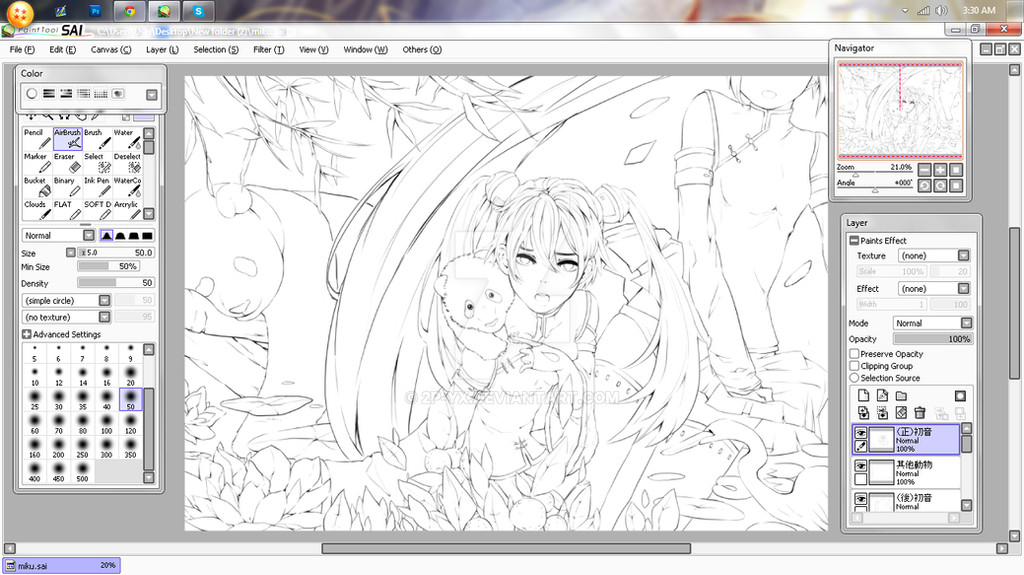Create a new normal layer

pyautogui.click(x=863, y=396)
